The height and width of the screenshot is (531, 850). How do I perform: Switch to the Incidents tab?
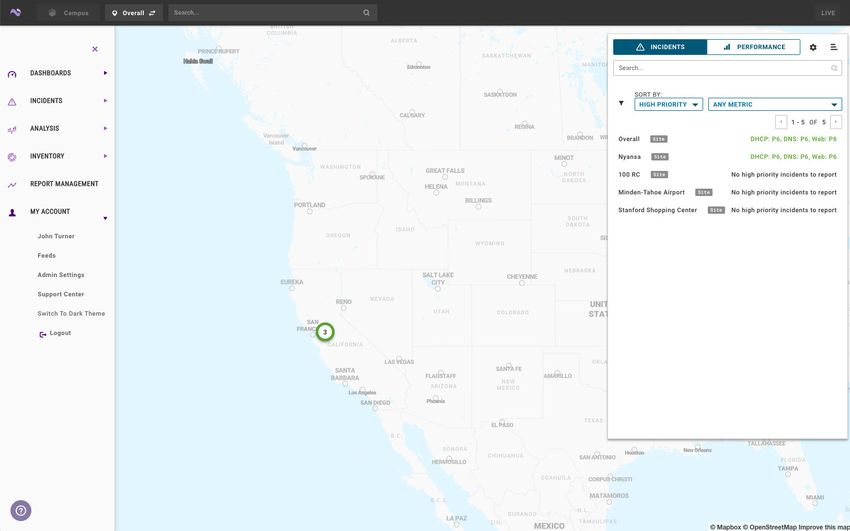pos(660,47)
